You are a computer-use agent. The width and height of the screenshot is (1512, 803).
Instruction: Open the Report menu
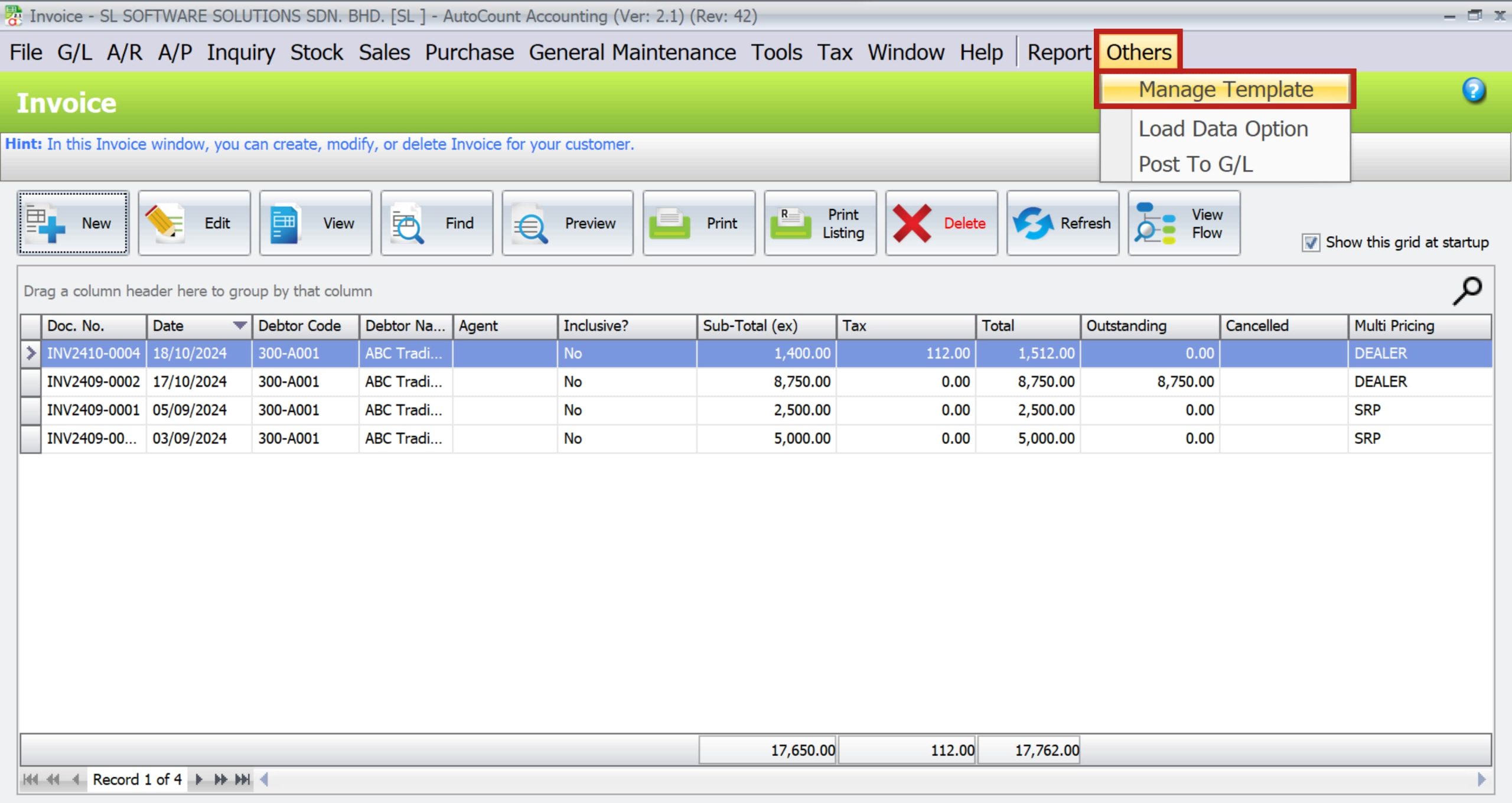pos(1058,52)
